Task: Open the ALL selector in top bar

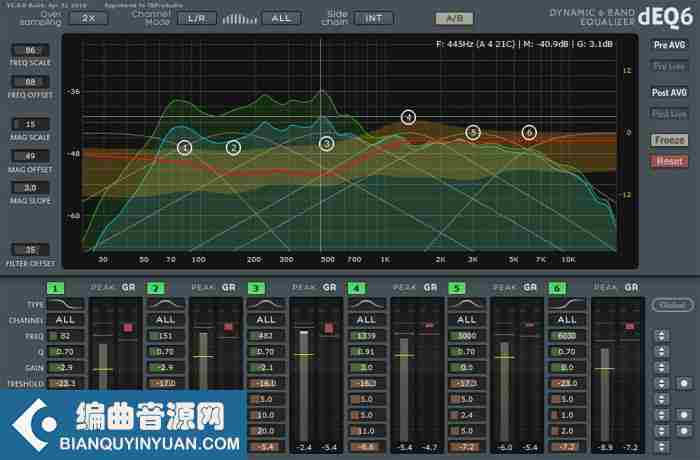Action: point(281,19)
